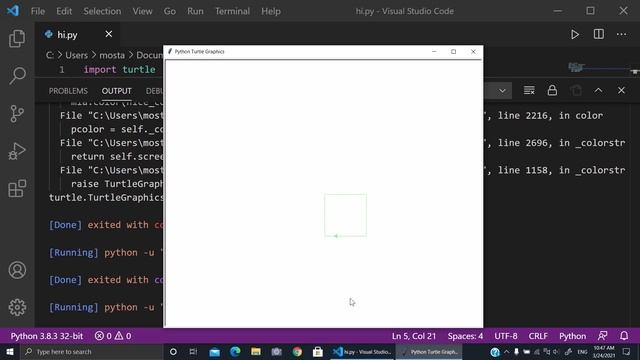Switch to Visual Studio Code taskbar button

(362, 351)
